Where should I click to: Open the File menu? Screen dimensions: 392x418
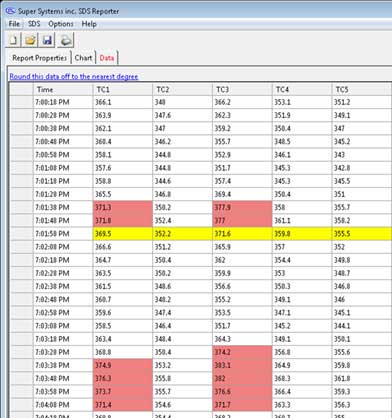(x=14, y=24)
